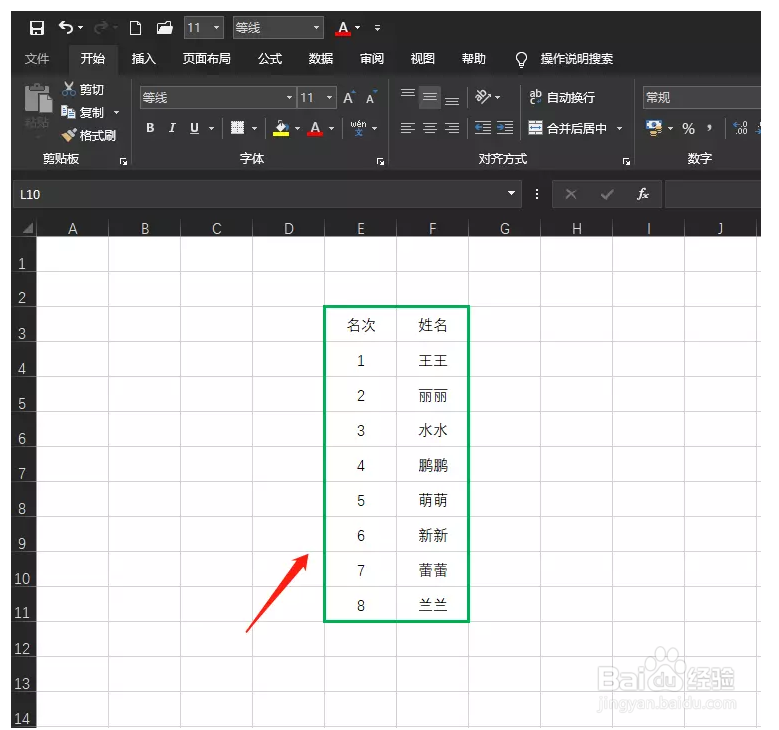Open quick access font name dropdown
Screen dimensions: 779x730
point(316,28)
